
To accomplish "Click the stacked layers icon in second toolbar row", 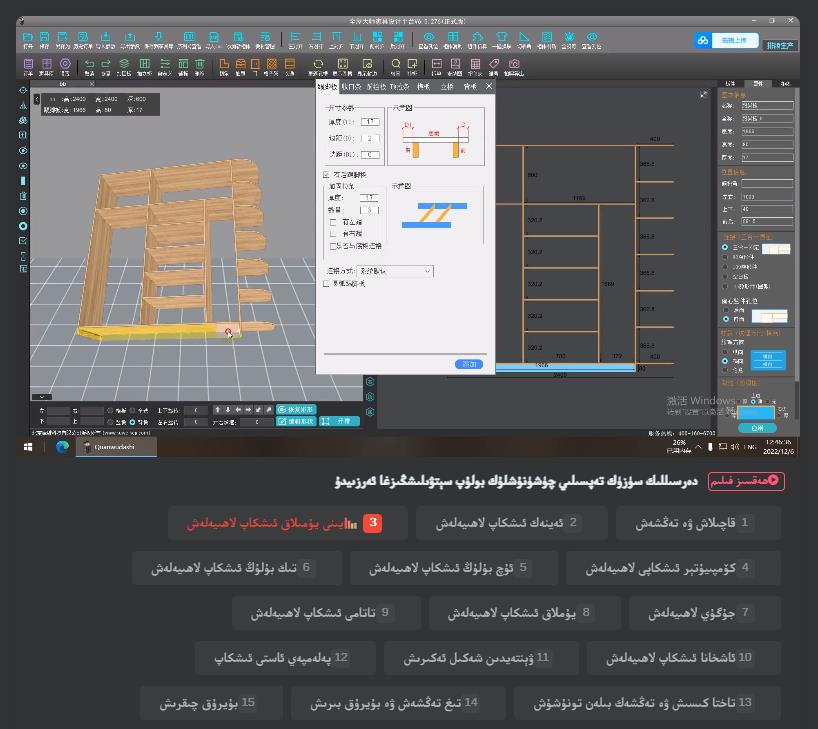I will coord(124,64).
